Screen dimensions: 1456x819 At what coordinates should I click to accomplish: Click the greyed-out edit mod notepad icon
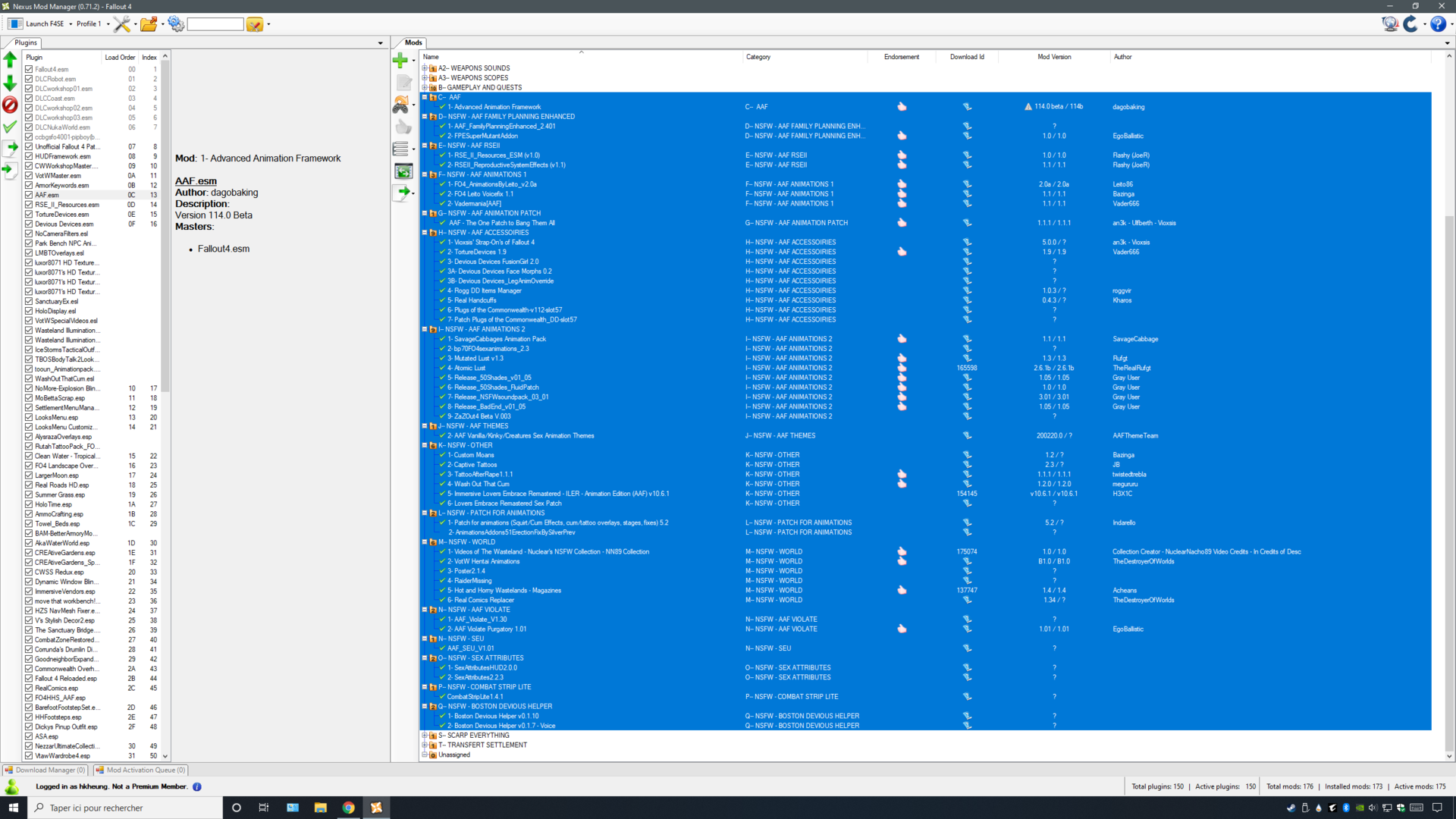[403, 82]
